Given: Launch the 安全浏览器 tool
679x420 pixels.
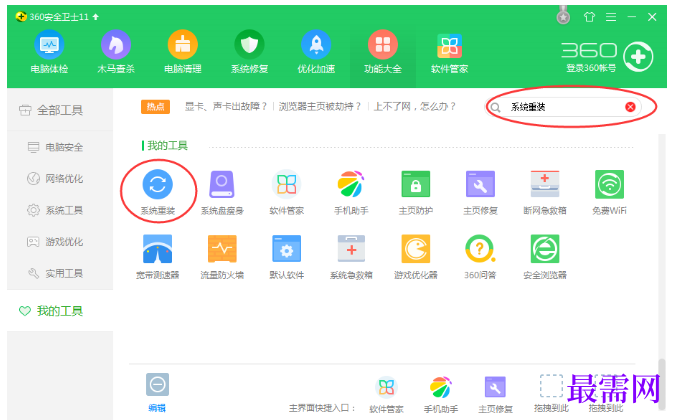Looking at the screenshot, I should (x=545, y=256).
